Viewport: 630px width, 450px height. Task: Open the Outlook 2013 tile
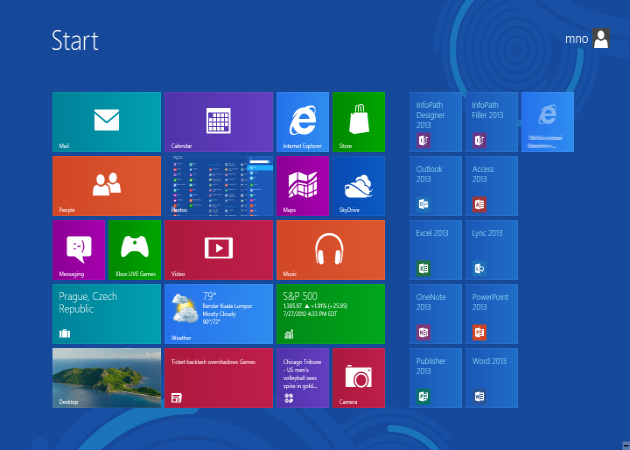tap(436, 187)
